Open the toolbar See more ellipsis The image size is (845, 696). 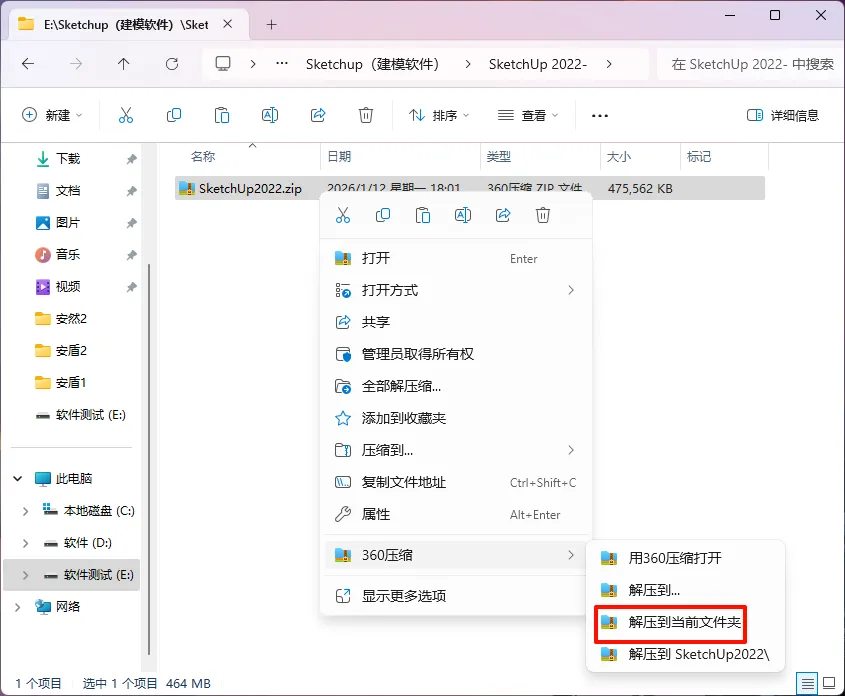click(x=600, y=115)
